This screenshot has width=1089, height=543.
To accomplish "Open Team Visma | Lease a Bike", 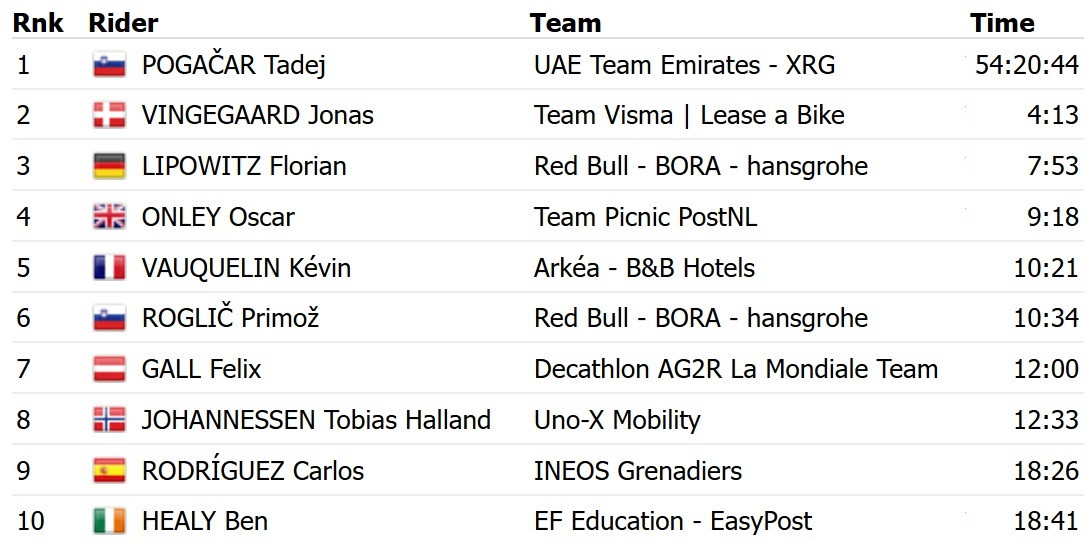I will point(689,115).
